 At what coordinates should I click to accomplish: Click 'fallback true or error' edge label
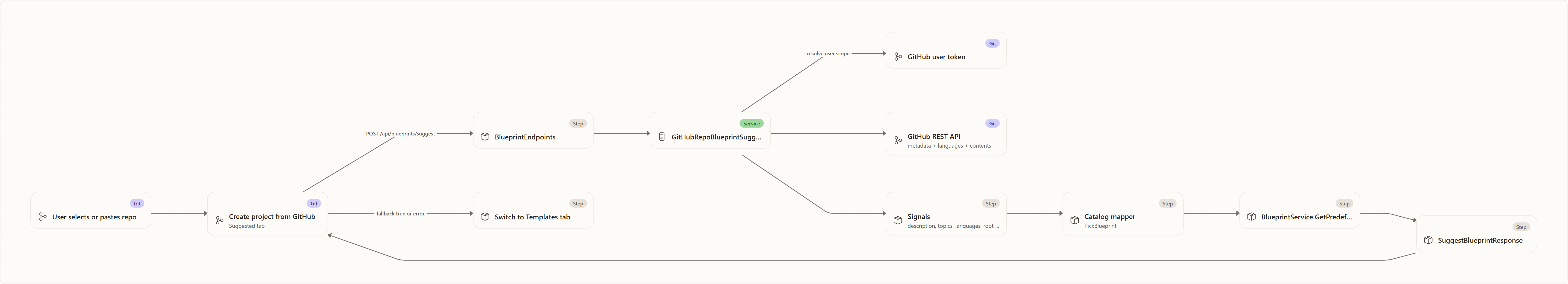click(401, 214)
